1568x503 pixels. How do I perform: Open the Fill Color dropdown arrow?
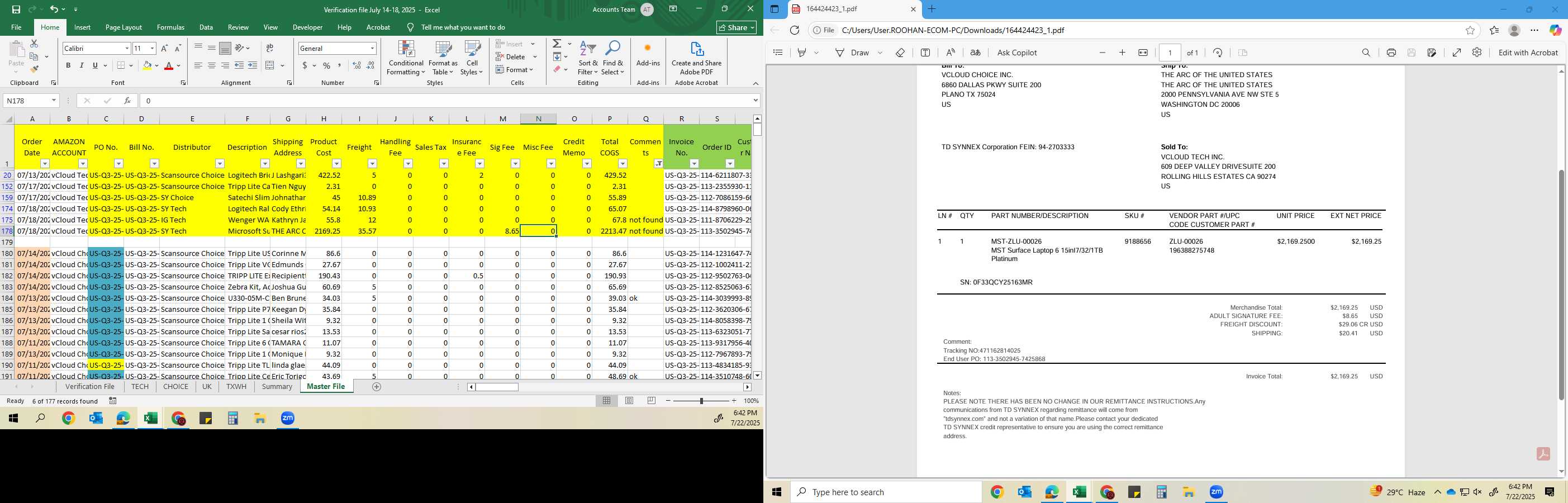[x=156, y=65]
